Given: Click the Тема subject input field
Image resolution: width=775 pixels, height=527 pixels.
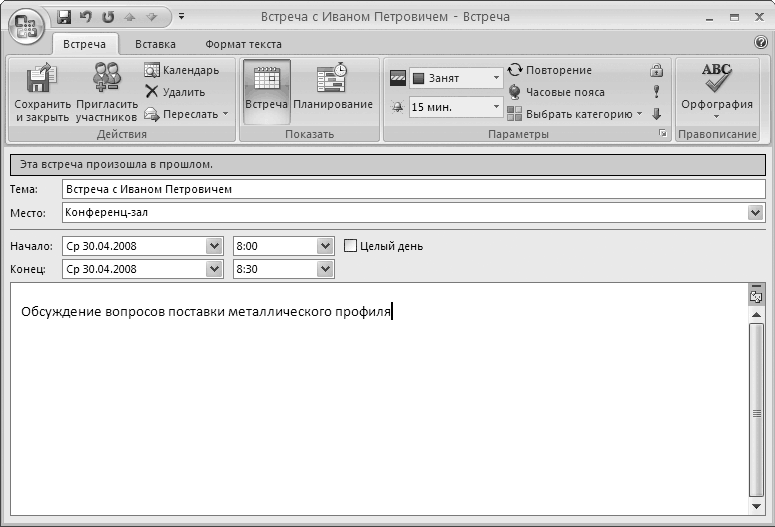Looking at the screenshot, I should (412, 189).
